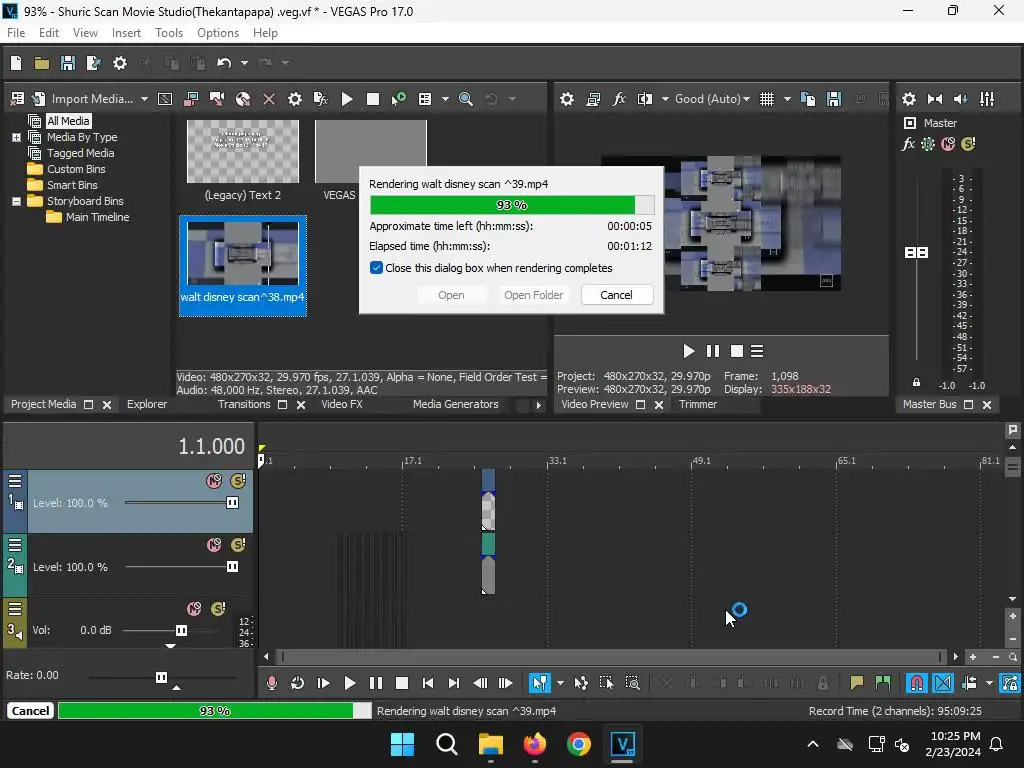
Task: Toggle Enable Snapping magnet icon
Action: pyautogui.click(x=917, y=683)
